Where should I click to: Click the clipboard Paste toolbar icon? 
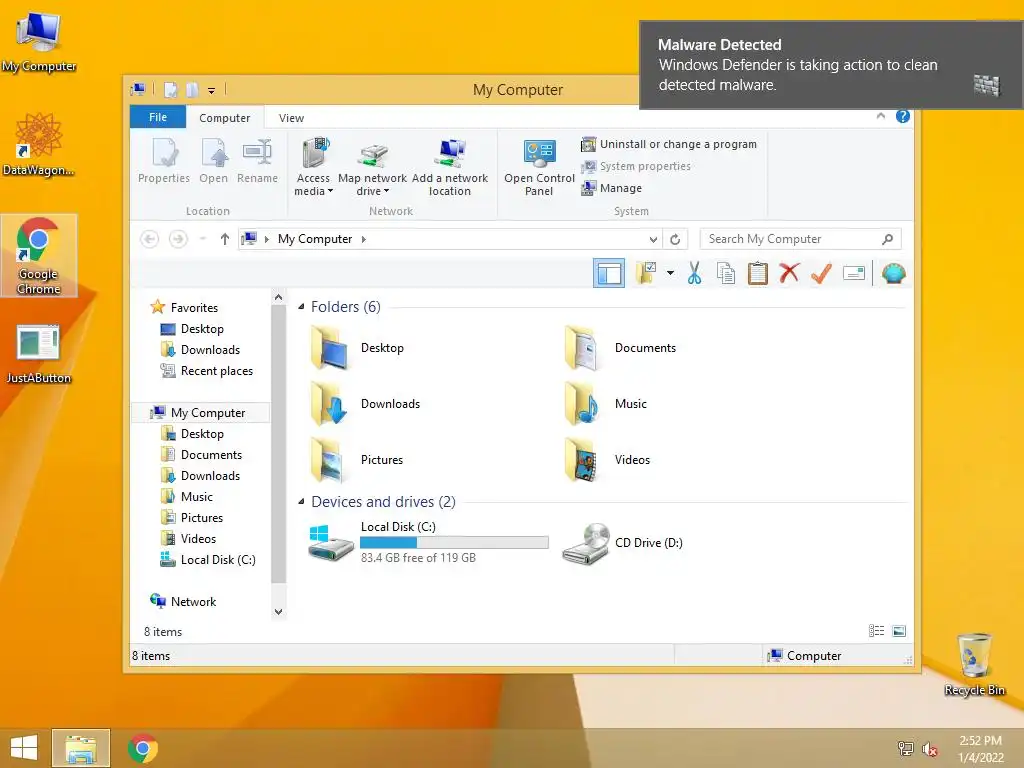coord(758,273)
